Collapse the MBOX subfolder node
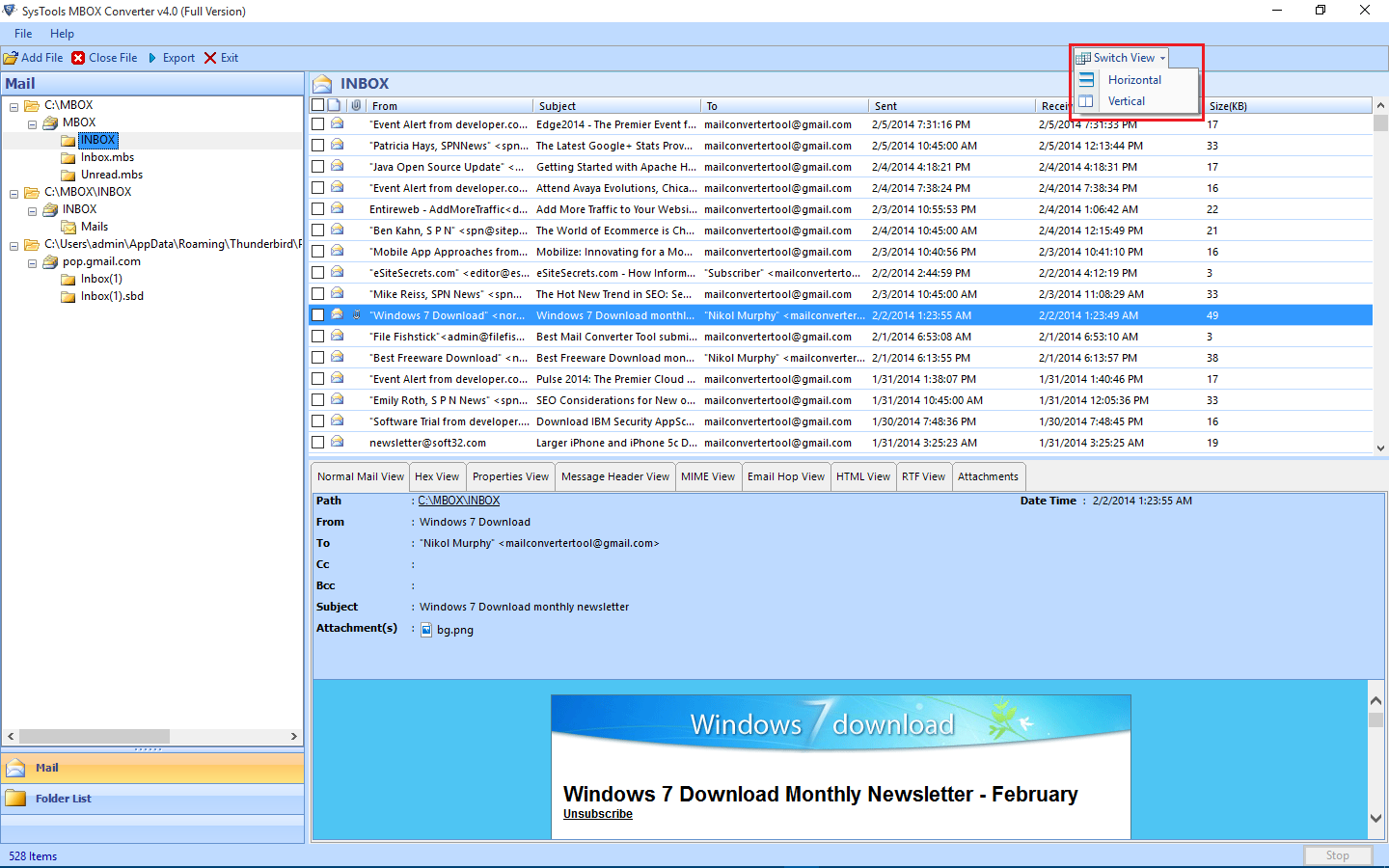This screenshot has height=868, width=1389. [x=32, y=123]
